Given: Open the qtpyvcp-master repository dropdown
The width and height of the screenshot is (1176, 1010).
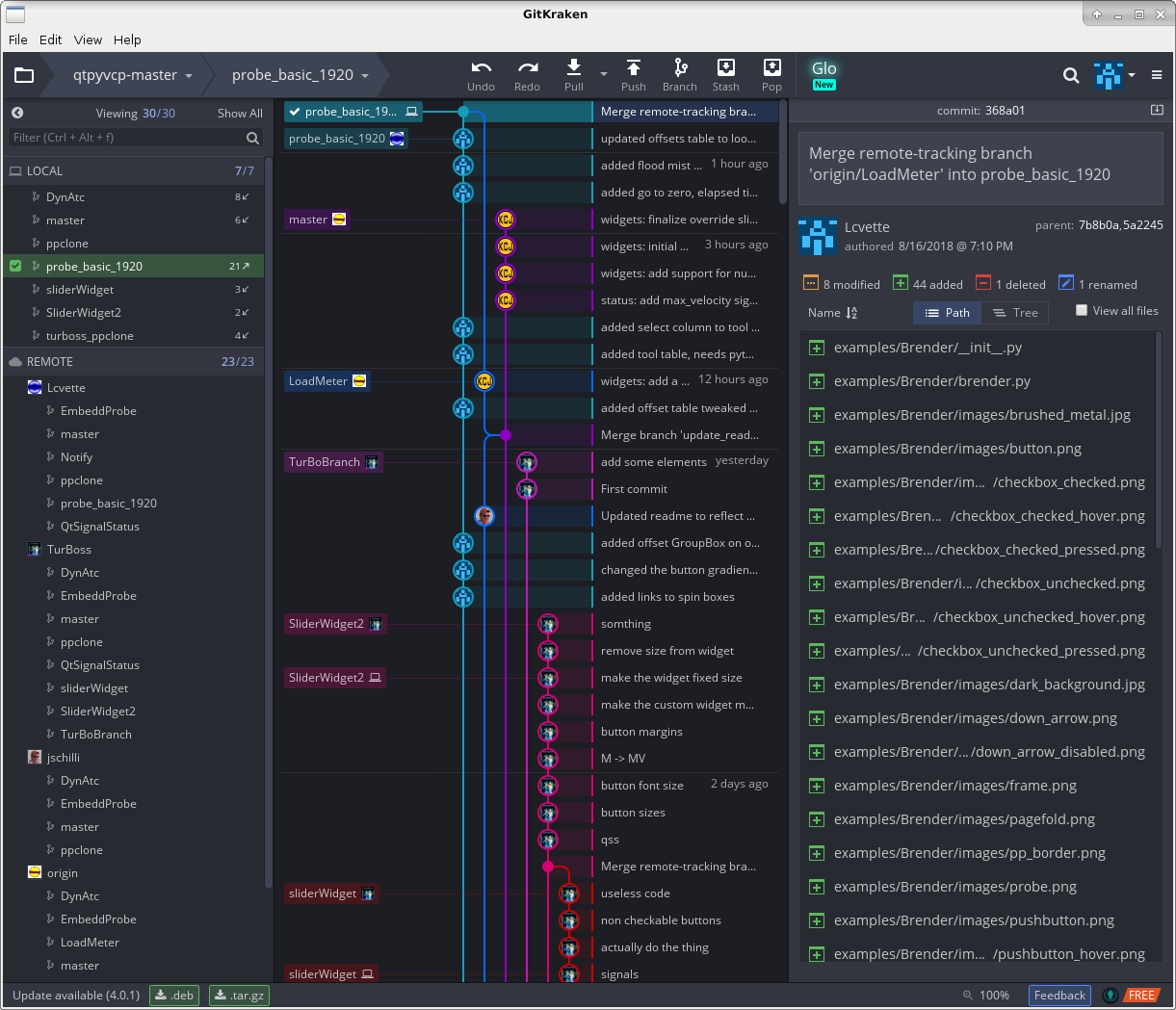Looking at the screenshot, I should point(133,75).
